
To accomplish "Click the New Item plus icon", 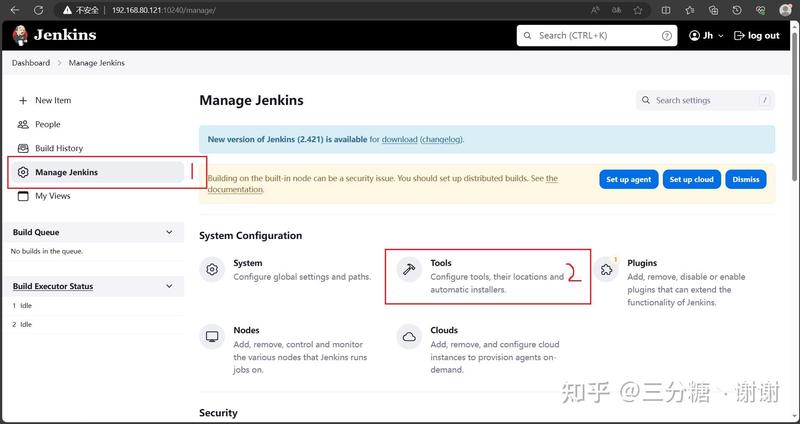I will coord(23,101).
